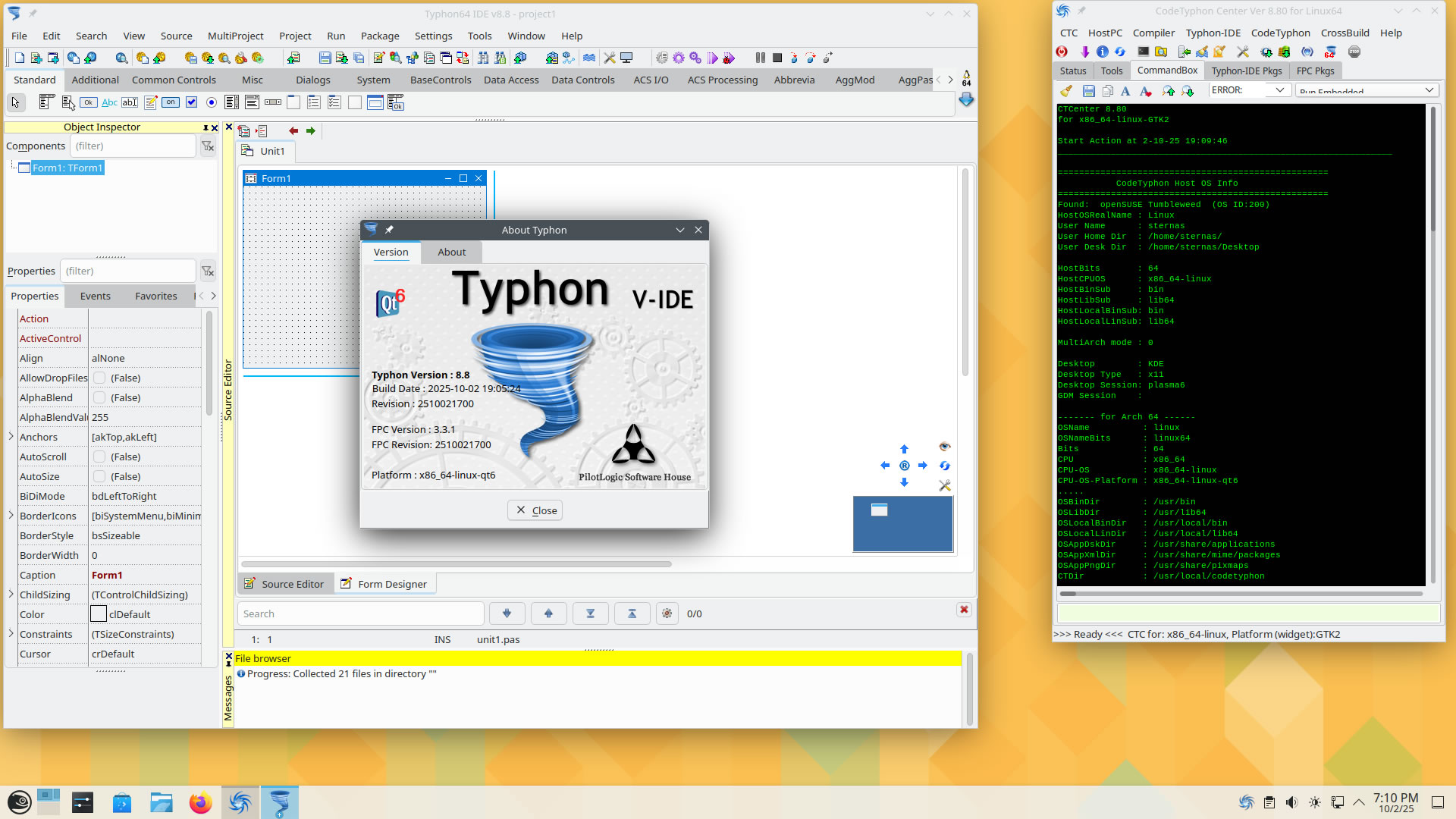Image resolution: width=1456 pixels, height=819 pixels.
Task: Open the ERROR combo box dropdown
Action: (1279, 90)
